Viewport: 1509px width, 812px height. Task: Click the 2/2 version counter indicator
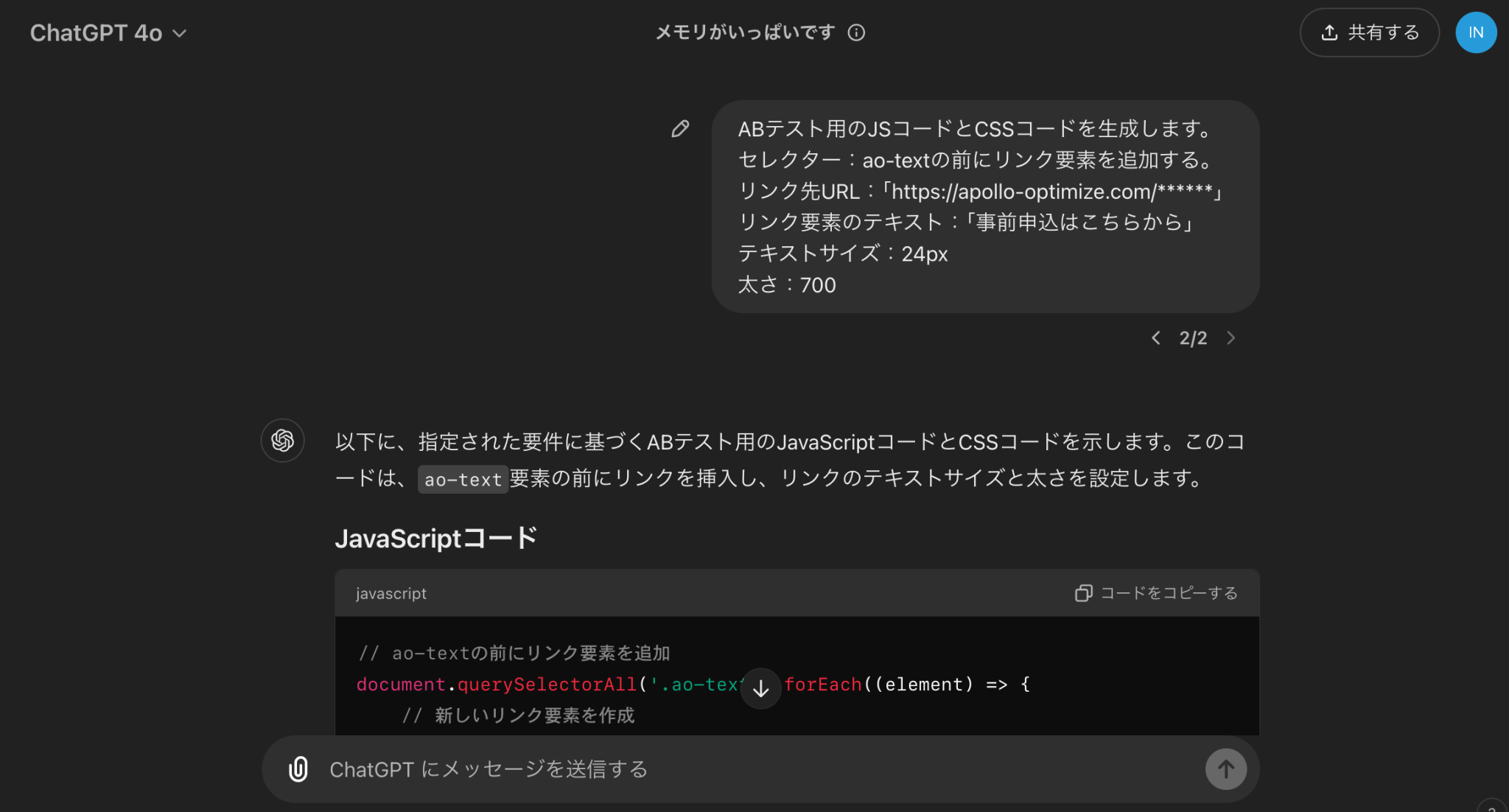click(x=1194, y=337)
